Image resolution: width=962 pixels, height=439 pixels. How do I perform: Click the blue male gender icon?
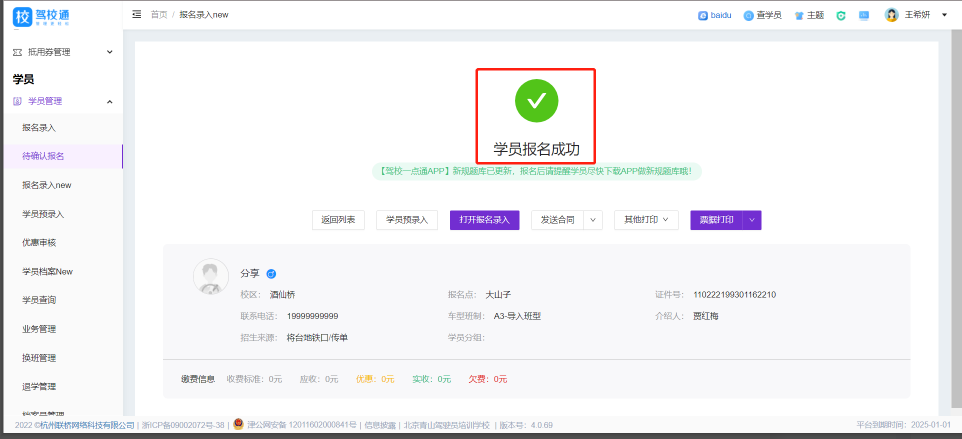(x=271, y=274)
